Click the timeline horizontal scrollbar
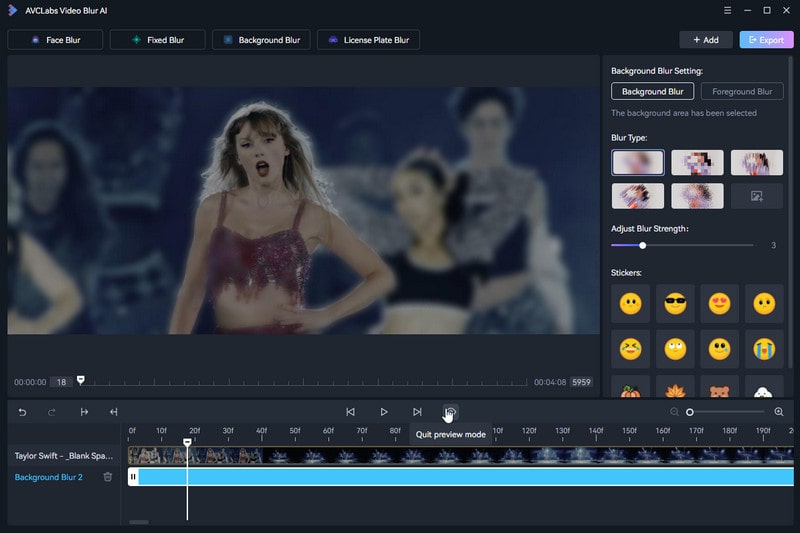Image resolution: width=800 pixels, height=533 pixels. (139, 522)
